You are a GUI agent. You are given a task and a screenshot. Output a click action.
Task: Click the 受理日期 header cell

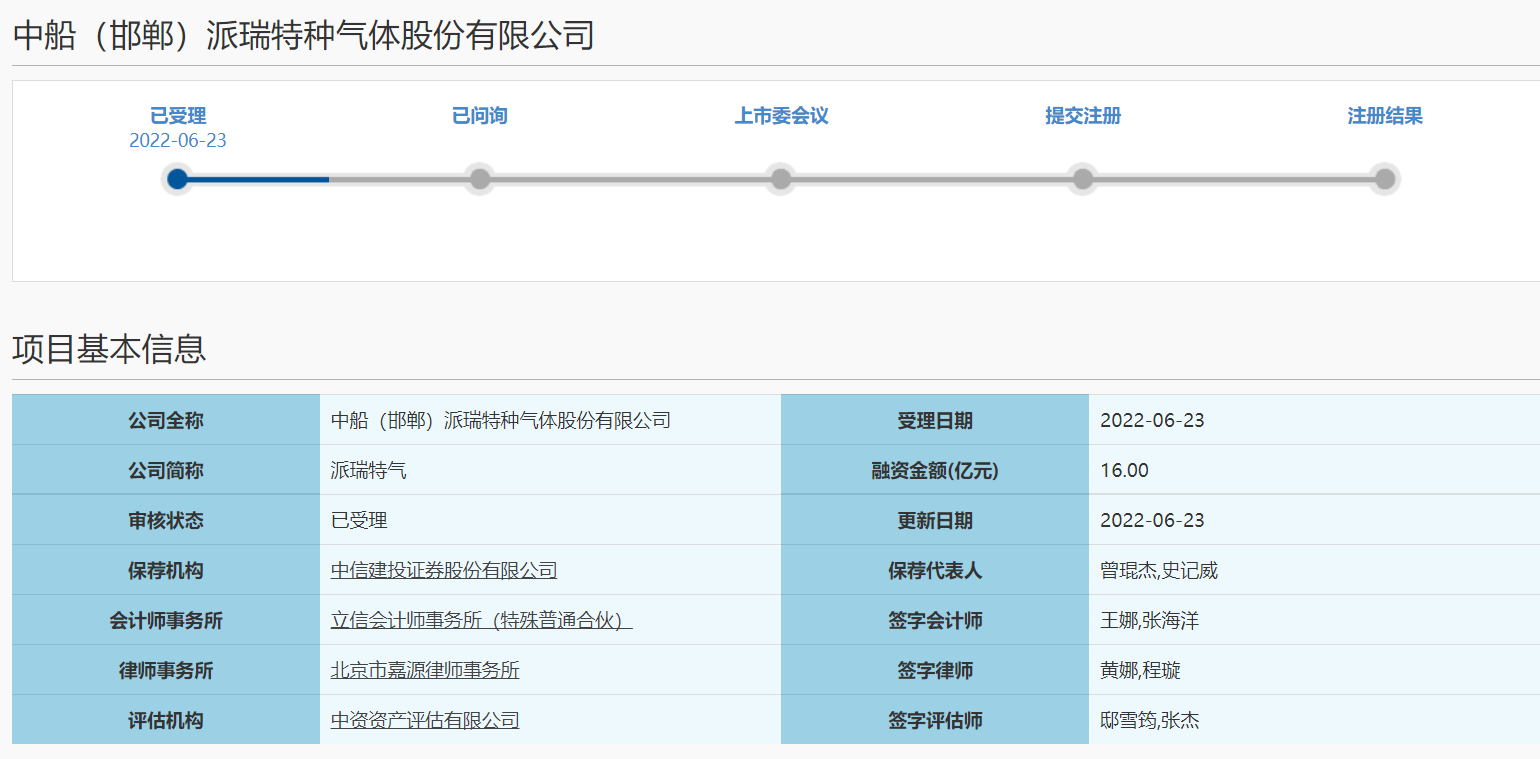(x=935, y=420)
